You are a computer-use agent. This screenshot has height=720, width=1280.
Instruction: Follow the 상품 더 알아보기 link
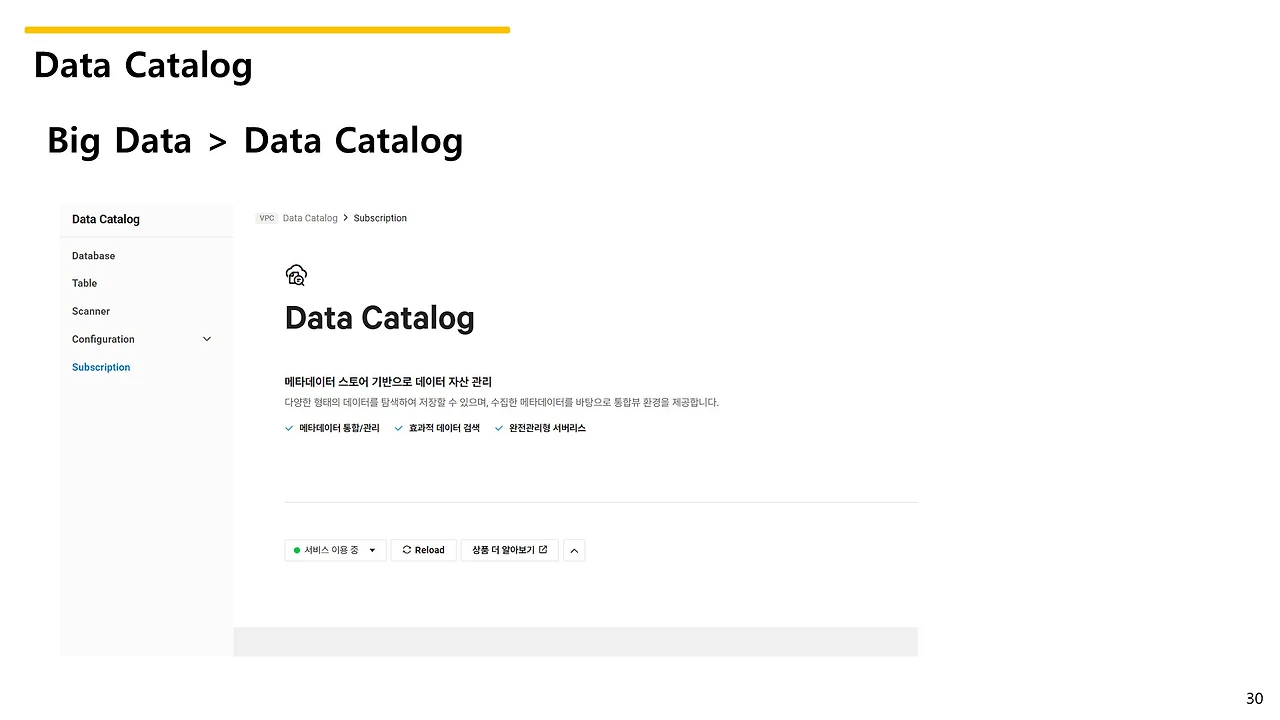pyautogui.click(x=503, y=550)
